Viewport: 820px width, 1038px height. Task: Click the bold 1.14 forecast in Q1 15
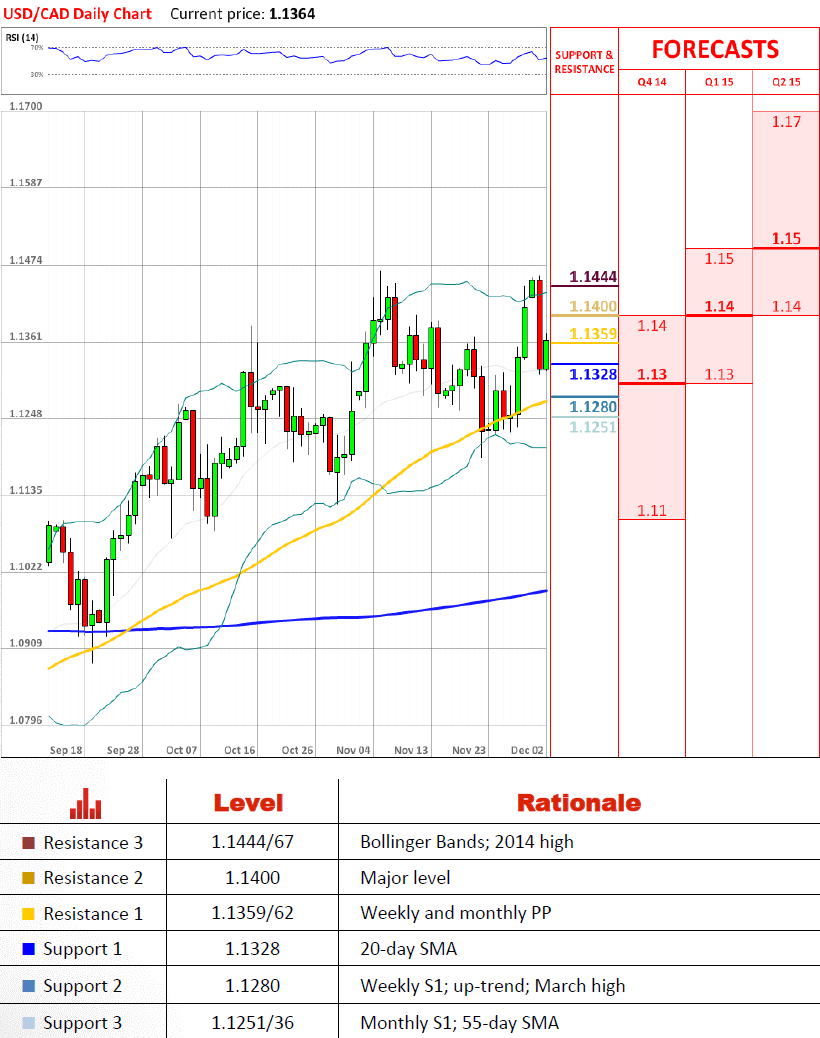[x=719, y=307]
